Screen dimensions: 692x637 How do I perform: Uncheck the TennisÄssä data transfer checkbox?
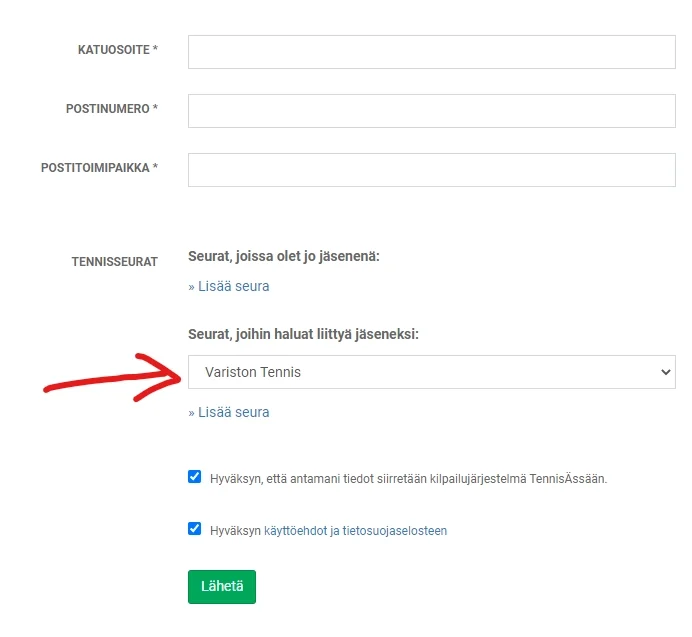[195, 477]
